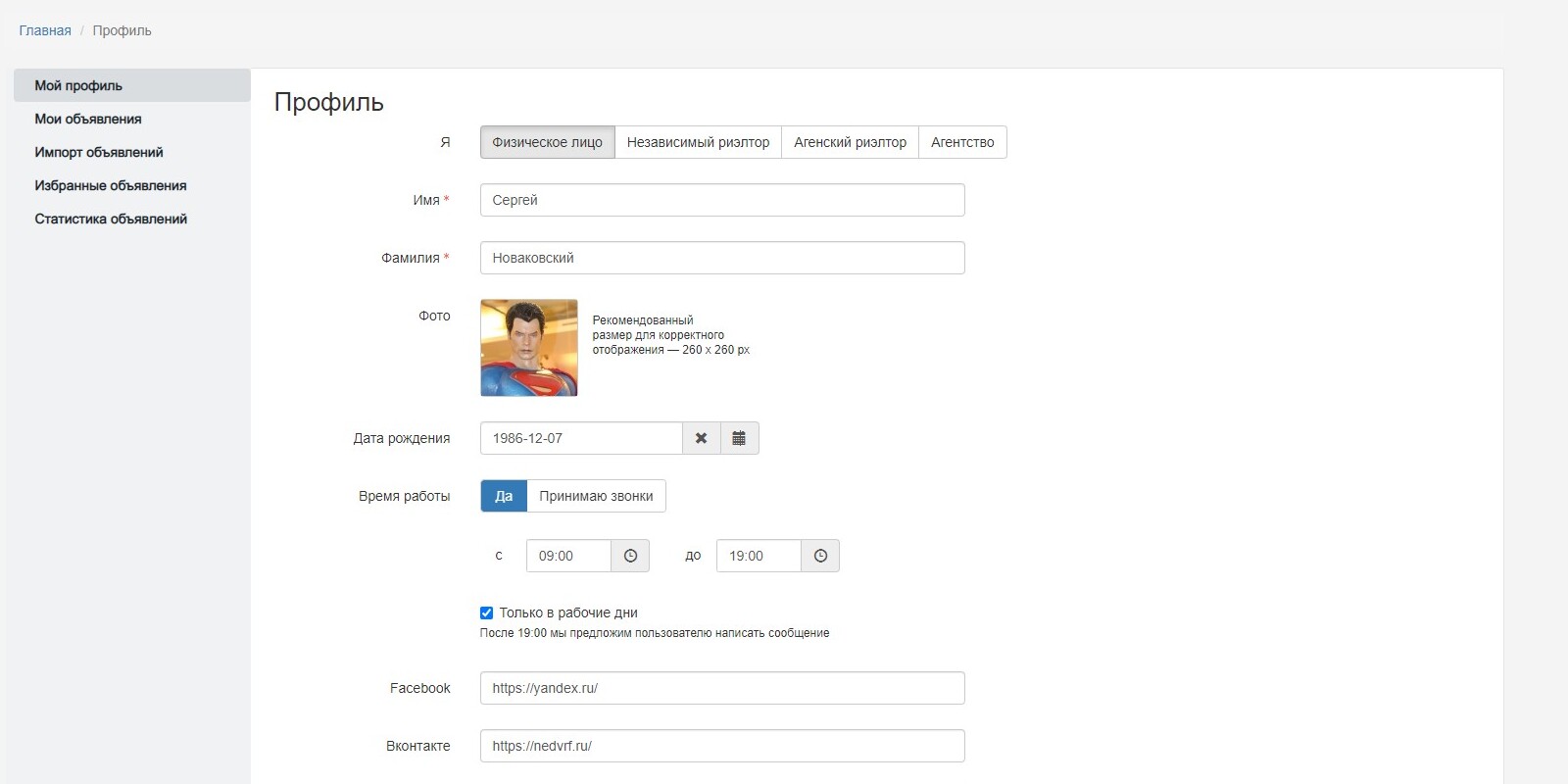Choose 'Независимый риэлтор' account type

click(x=698, y=142)
